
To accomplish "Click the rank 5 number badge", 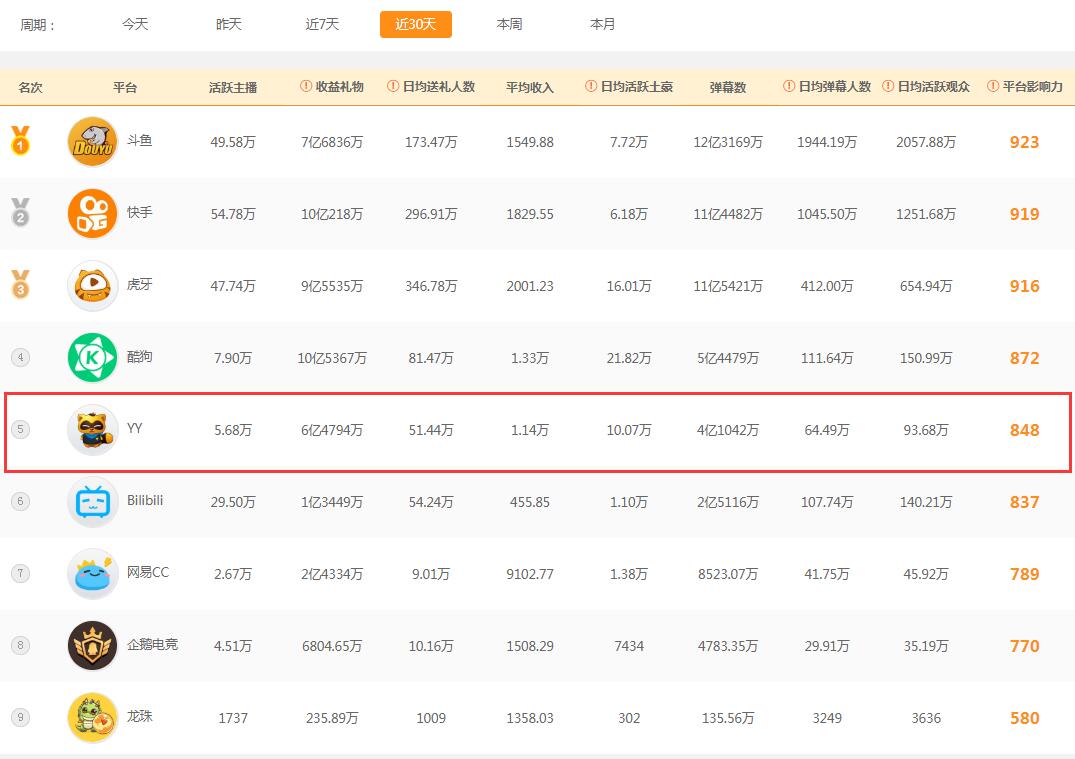I will click(21, 429).
